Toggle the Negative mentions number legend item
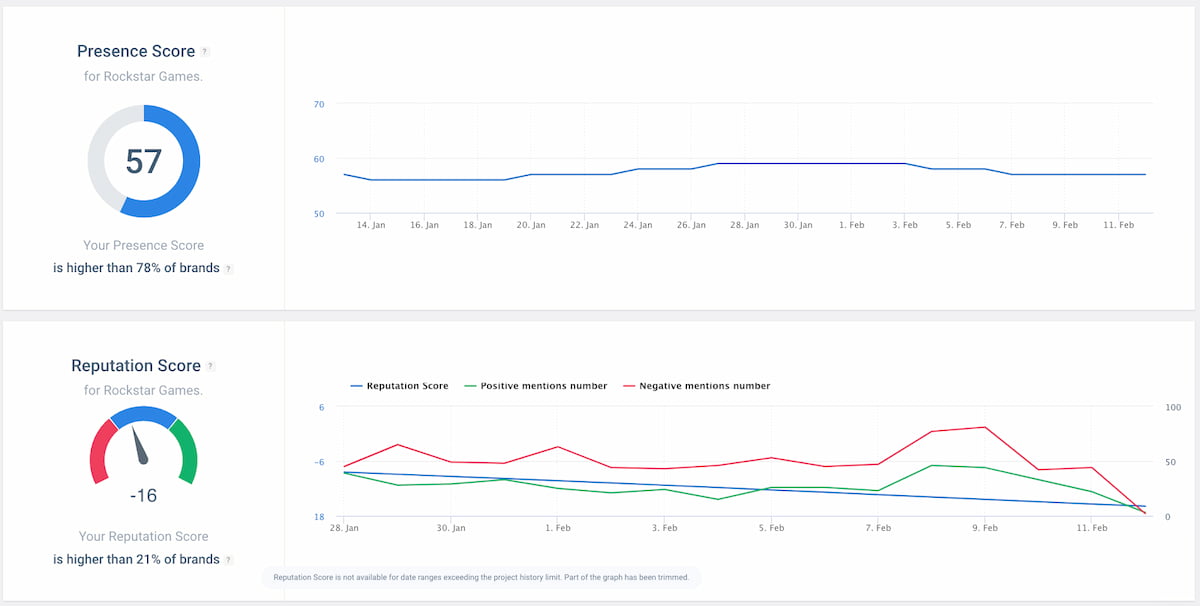Image resolution: width=1200 pixels, height=606 pixels. (705, 385)
